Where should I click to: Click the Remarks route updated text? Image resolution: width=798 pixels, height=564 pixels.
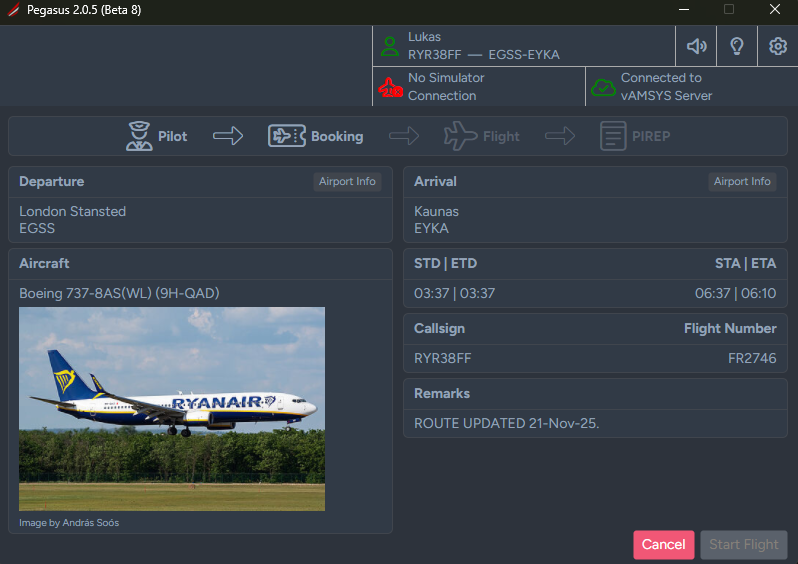point(507,423)
